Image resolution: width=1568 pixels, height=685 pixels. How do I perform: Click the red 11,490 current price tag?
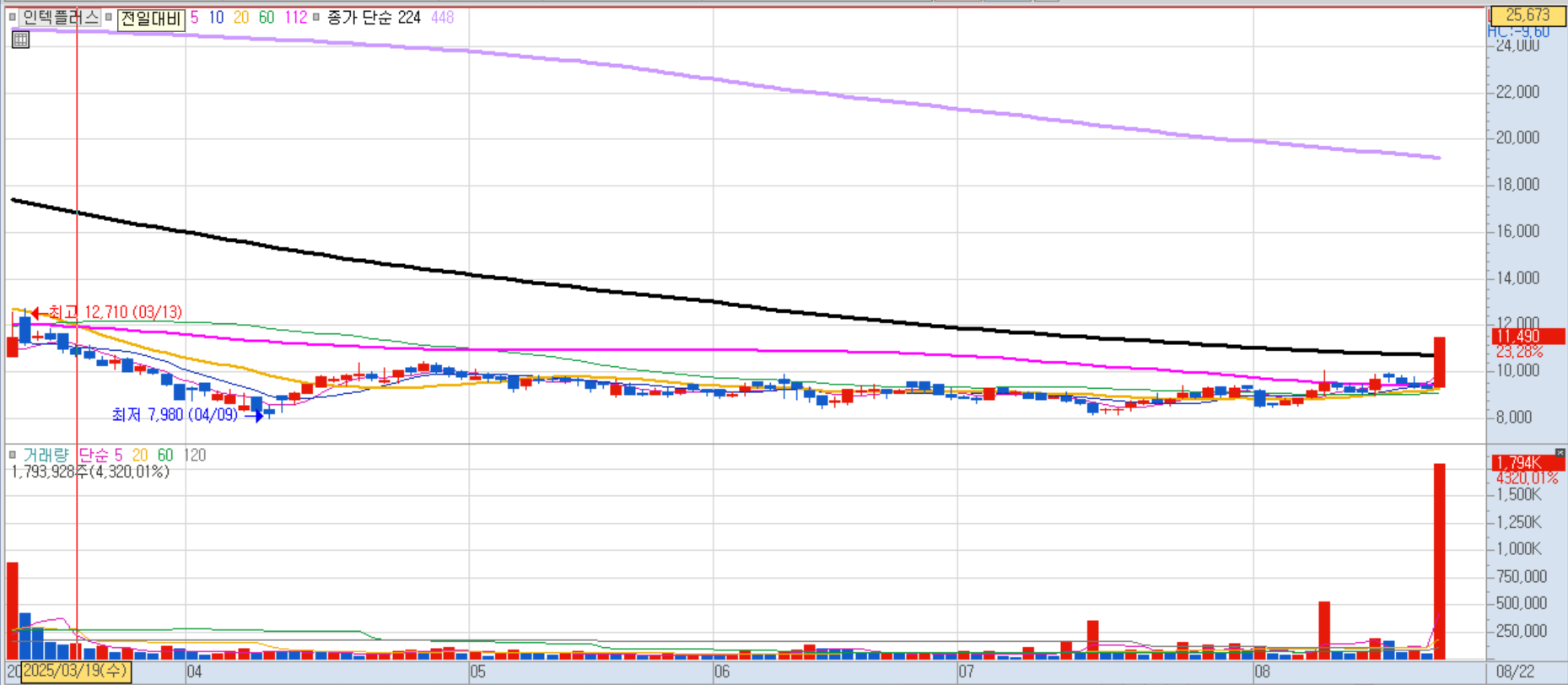1528,336
